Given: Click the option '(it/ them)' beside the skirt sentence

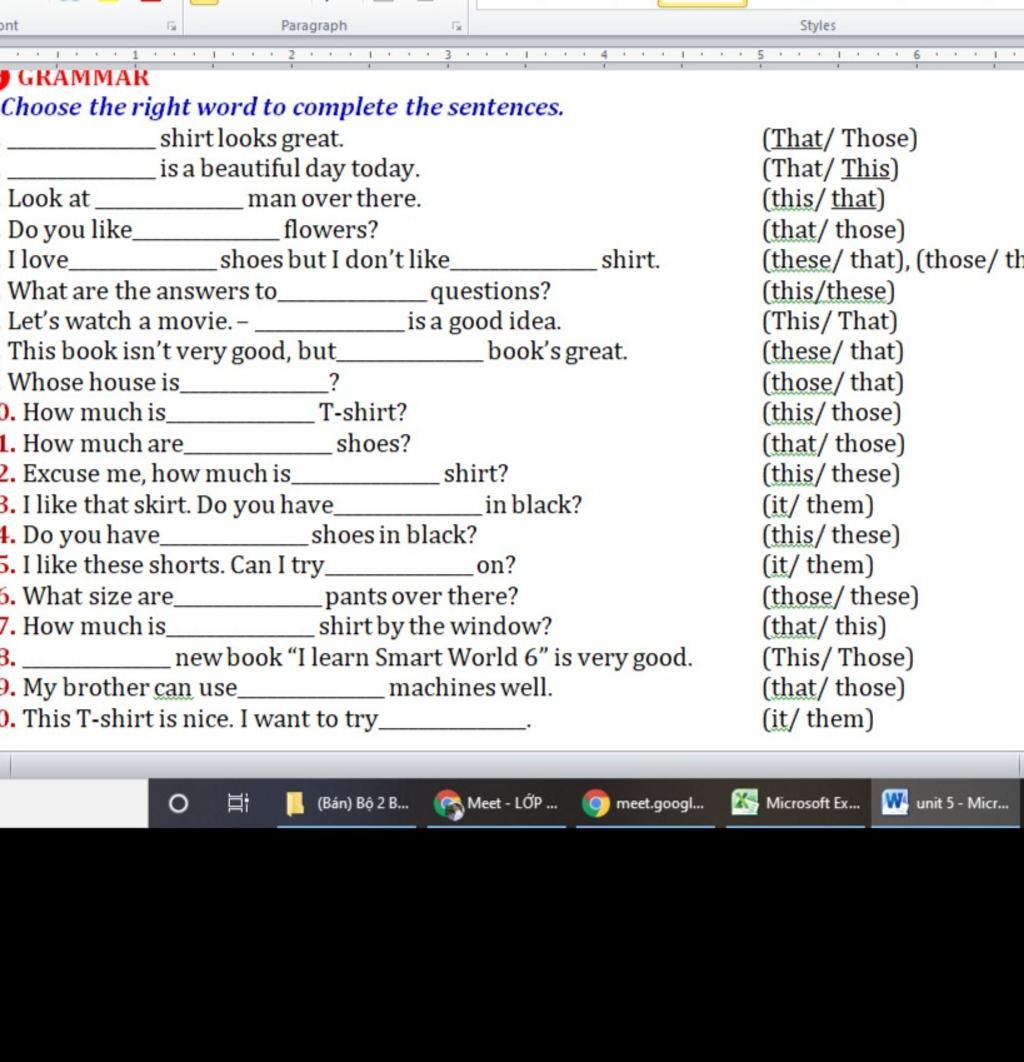Looking at the screenshot, I should tap(818, 505).
